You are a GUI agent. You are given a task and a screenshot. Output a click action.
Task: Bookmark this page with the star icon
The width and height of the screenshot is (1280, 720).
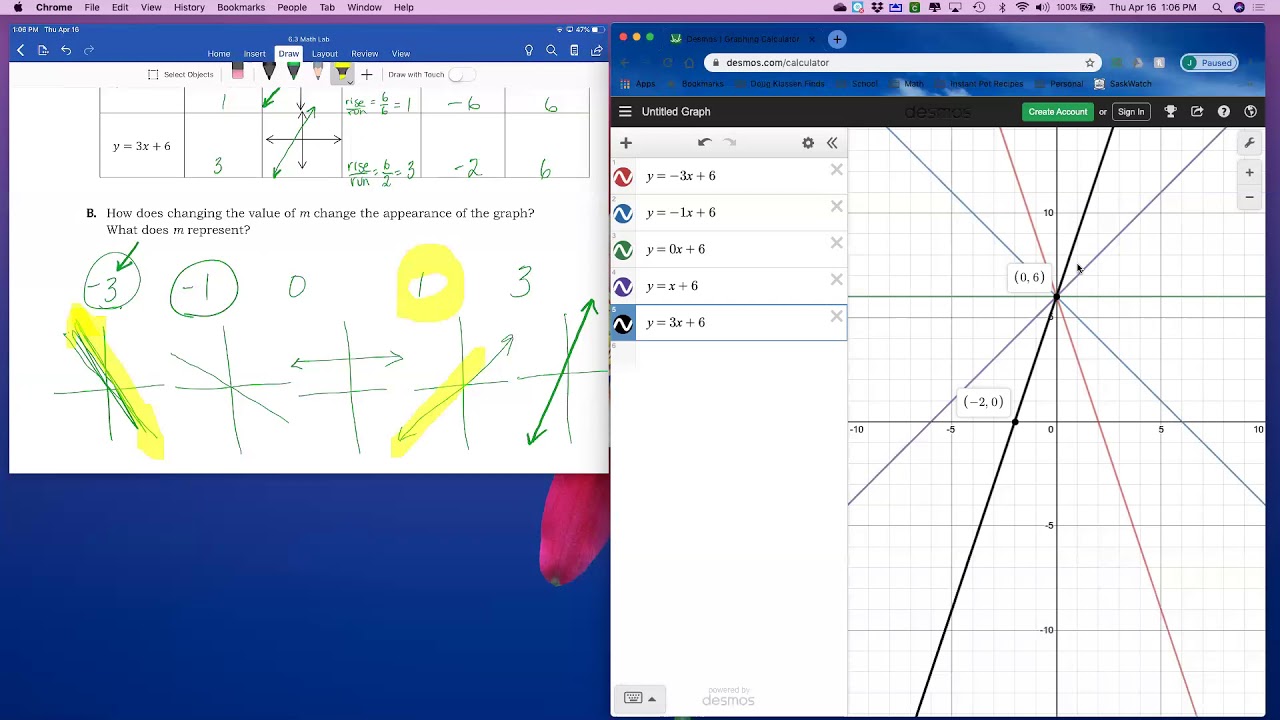tap(1090, 62)
